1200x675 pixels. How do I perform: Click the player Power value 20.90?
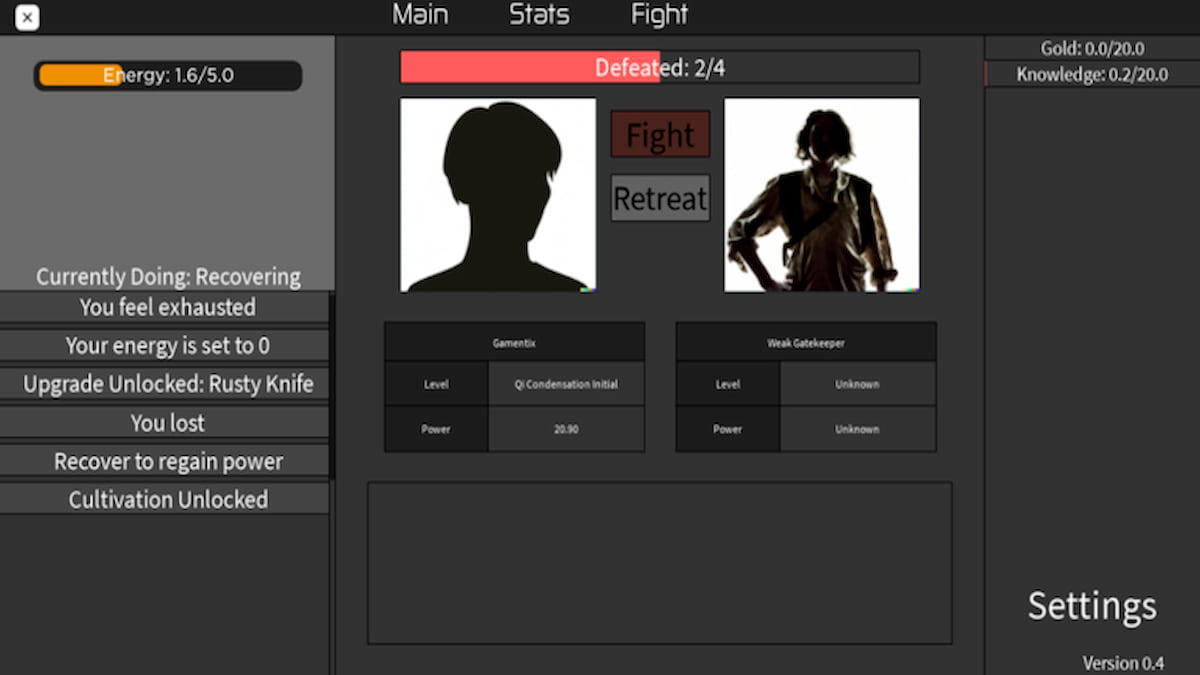566,429
